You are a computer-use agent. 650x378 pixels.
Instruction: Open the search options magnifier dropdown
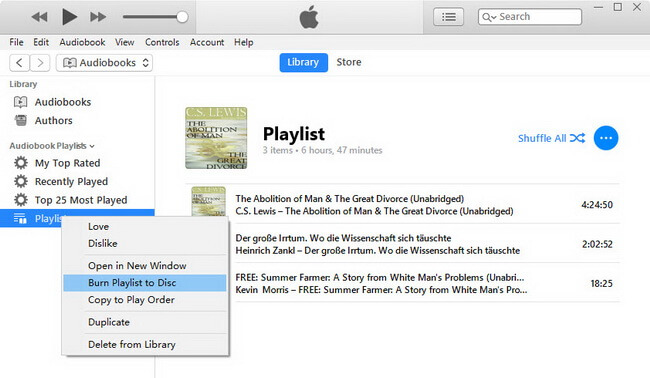489,17
